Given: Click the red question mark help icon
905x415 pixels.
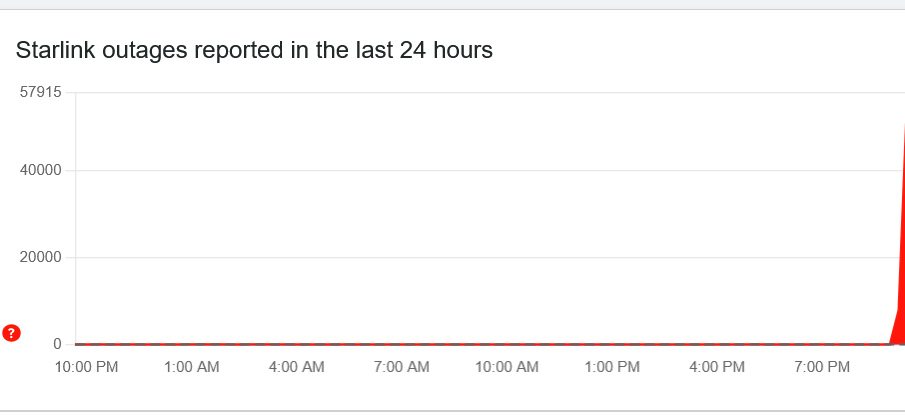Looking at the screenshot, I should 12,333.
